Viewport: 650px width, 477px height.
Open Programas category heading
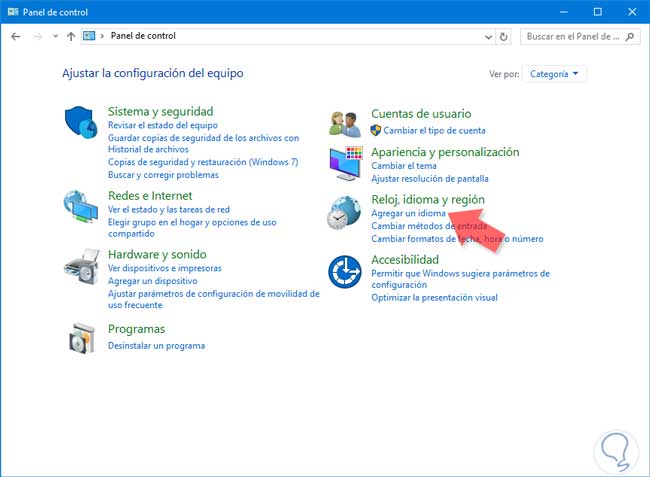point(136,329)
